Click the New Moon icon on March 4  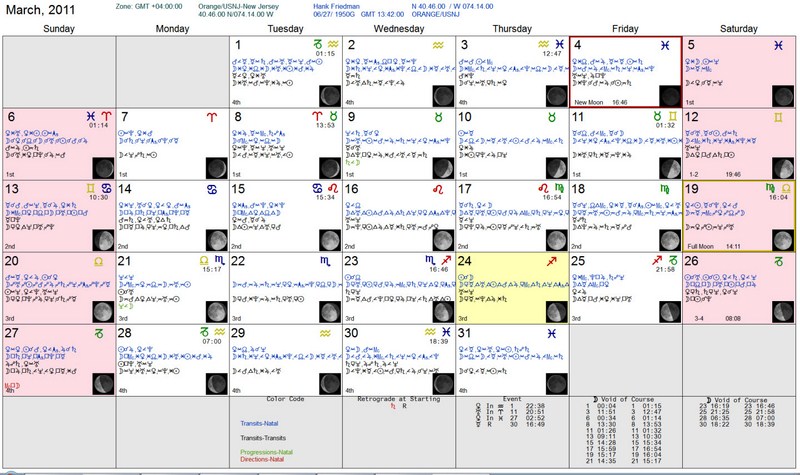[x=670, y=95]
